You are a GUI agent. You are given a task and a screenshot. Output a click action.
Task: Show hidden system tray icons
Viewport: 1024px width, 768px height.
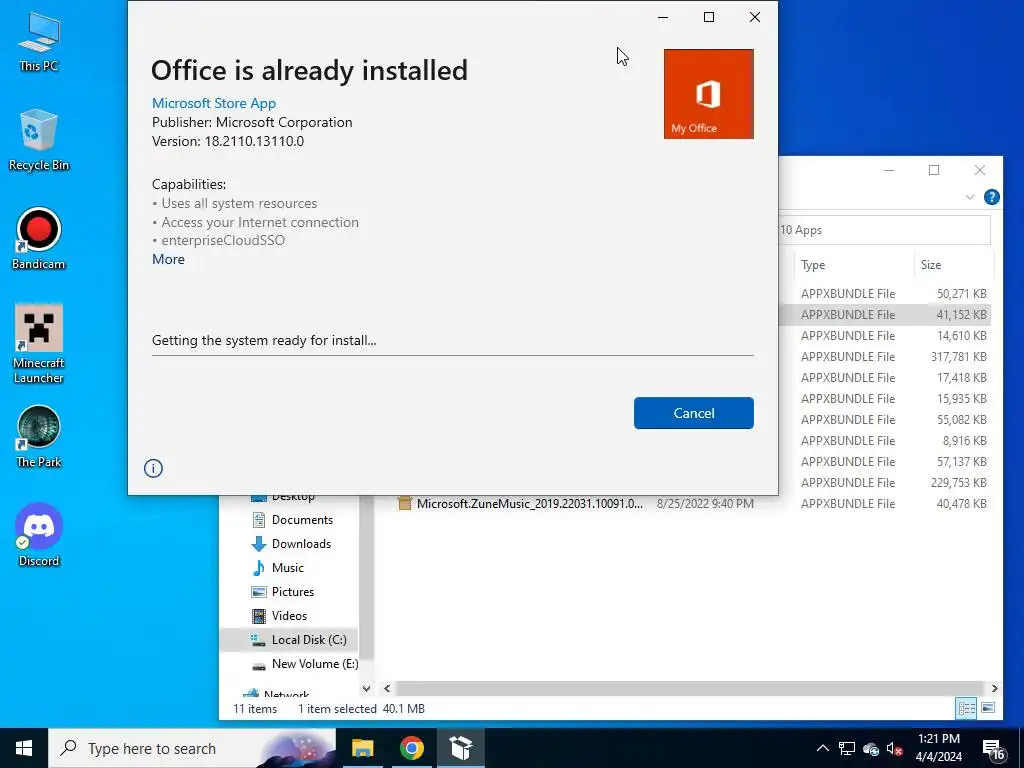click(x=823, y=748)
